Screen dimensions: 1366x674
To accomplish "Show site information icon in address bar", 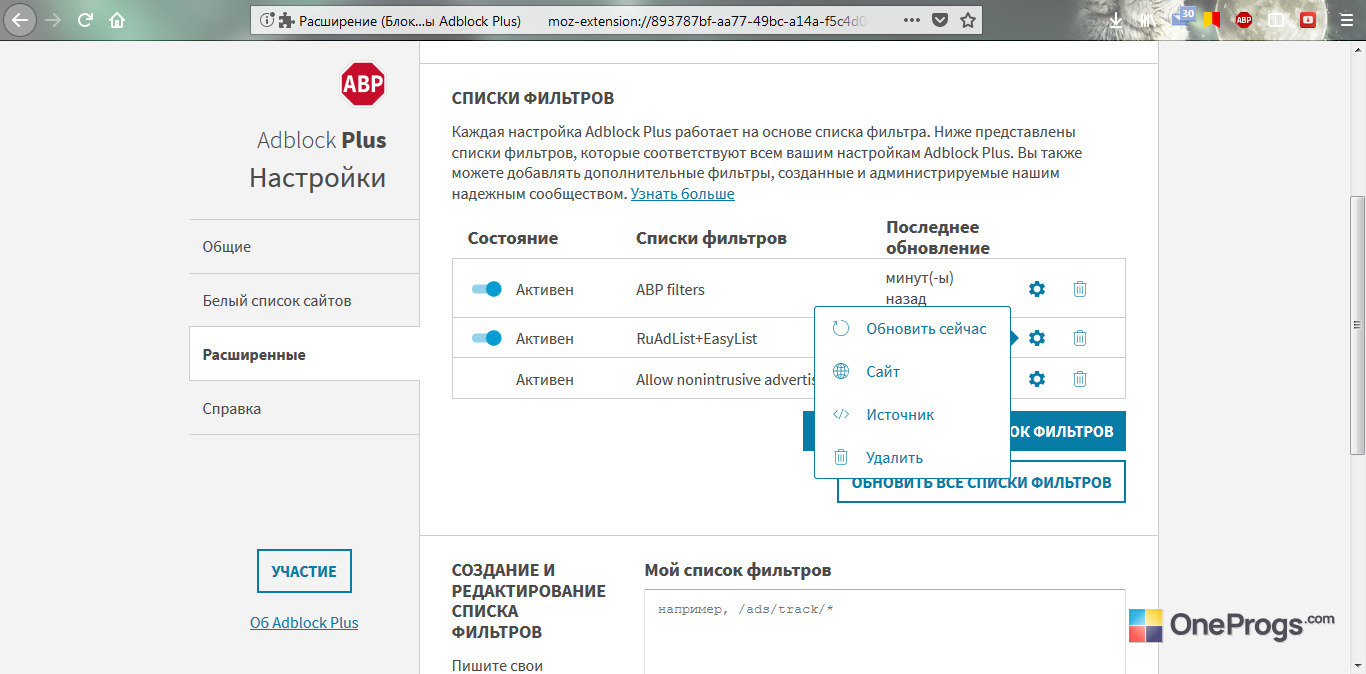I will [266, 20].
